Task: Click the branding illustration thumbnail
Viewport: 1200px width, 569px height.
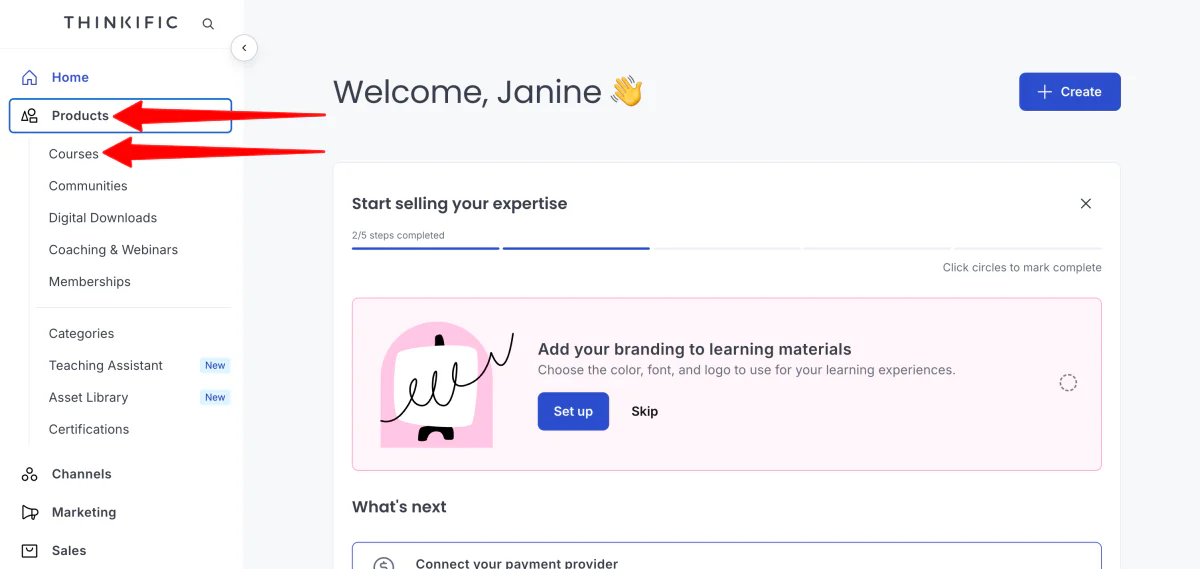Action: tap(447, 384)
